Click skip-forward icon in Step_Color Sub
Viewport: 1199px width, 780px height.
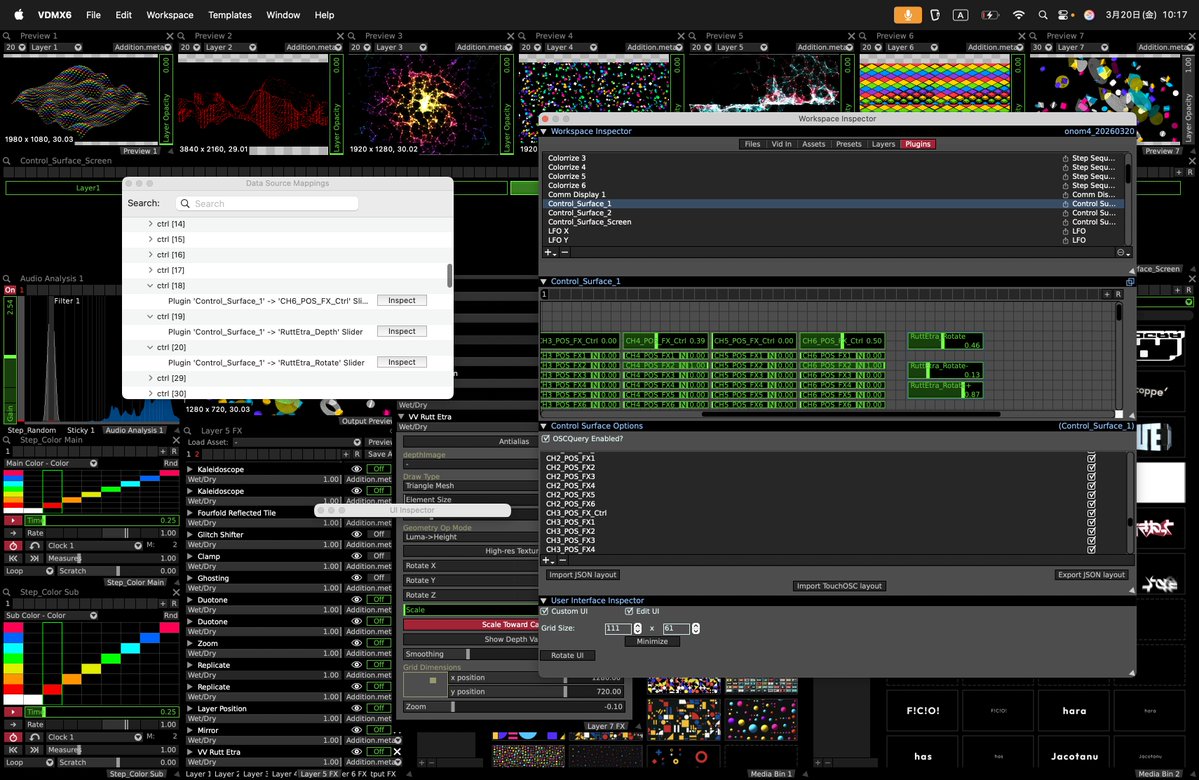tap(35, 750)
